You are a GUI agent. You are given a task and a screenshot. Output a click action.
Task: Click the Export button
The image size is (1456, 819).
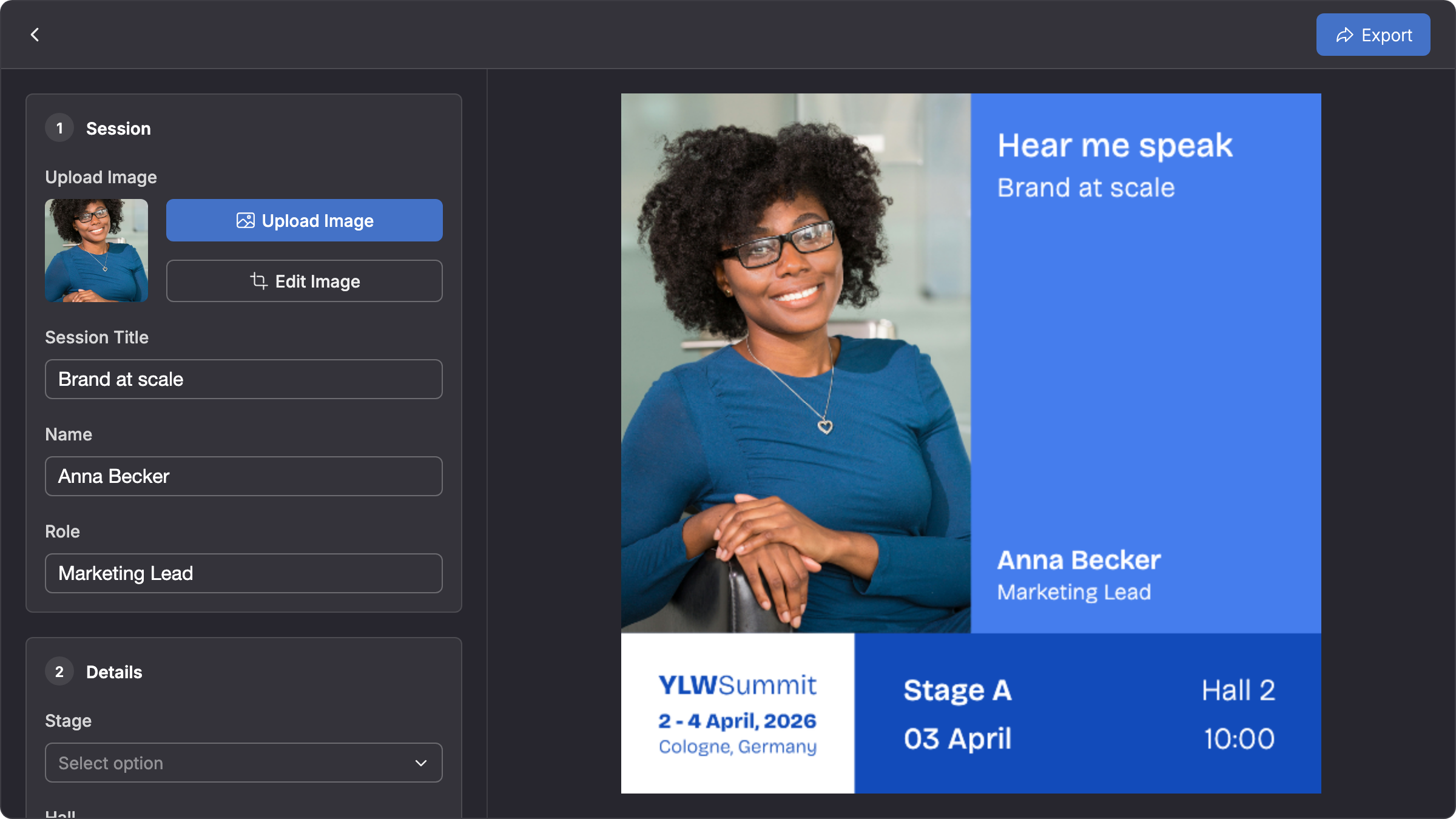(x=1373, y=35)
